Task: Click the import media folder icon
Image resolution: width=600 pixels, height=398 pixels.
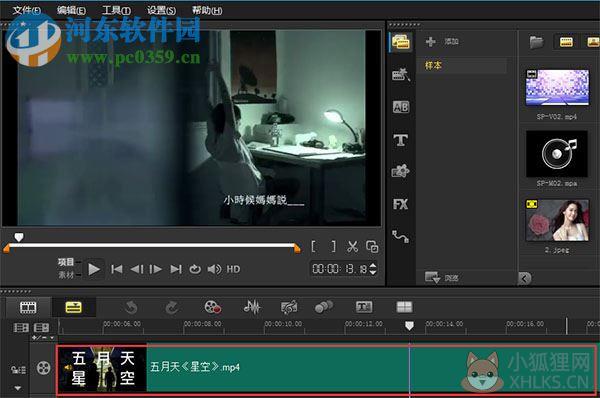Action: click(x=536, y=41)
